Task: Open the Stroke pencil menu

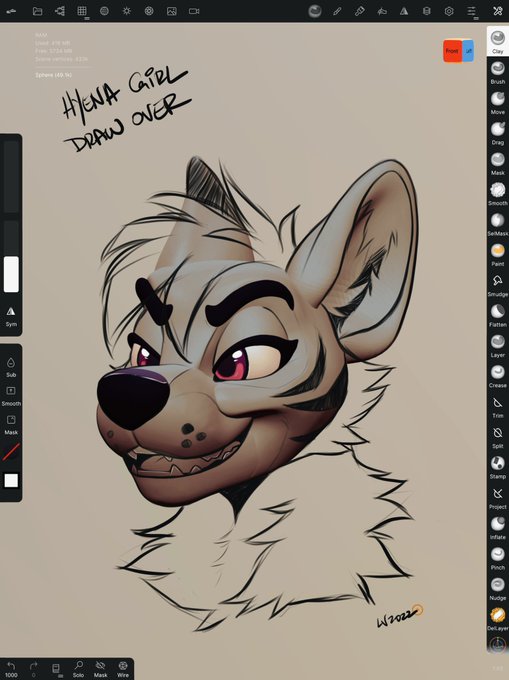Action: [x=337, y=11]
